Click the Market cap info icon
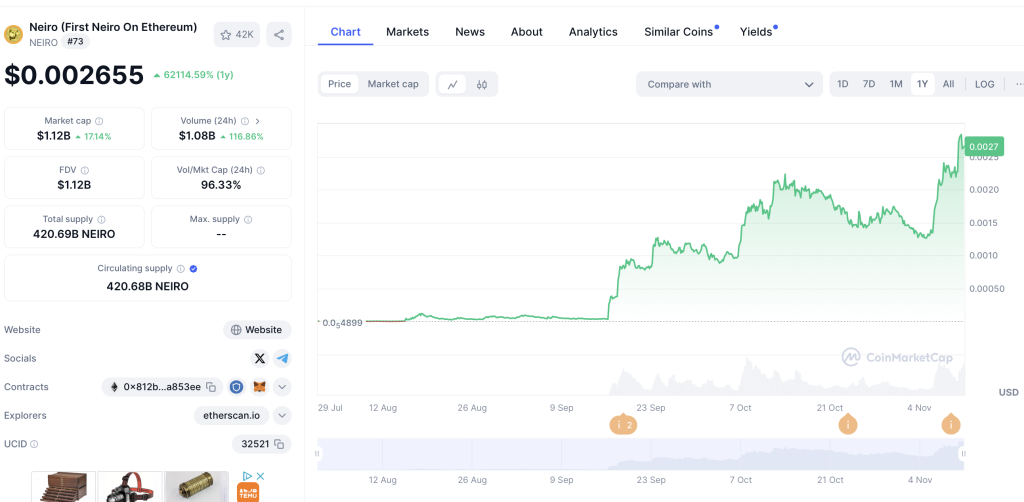 [99, 121]
